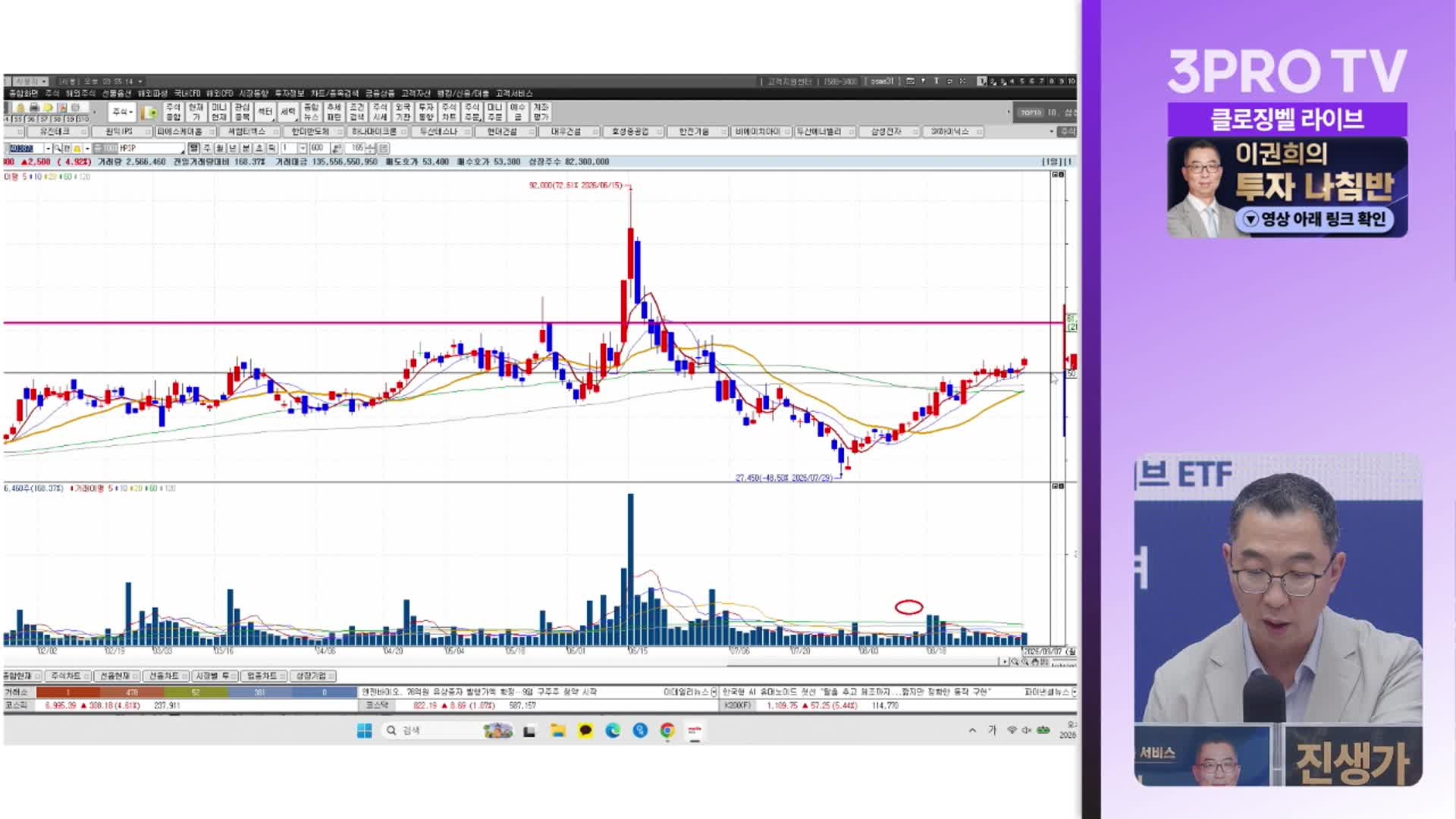Open the 고객서비스 menu
This screenshot has height=819, width=1456.
[x=514, y=93]
